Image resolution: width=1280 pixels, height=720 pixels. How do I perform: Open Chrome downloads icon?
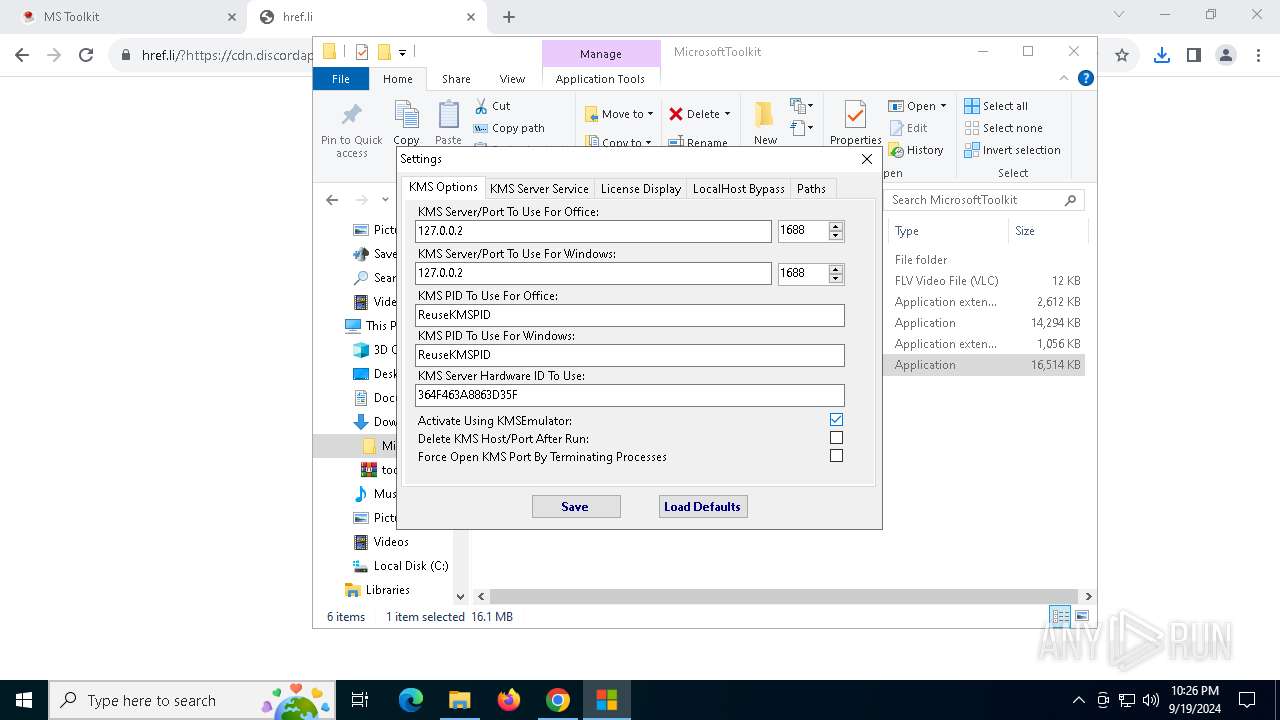(1161, 56)
